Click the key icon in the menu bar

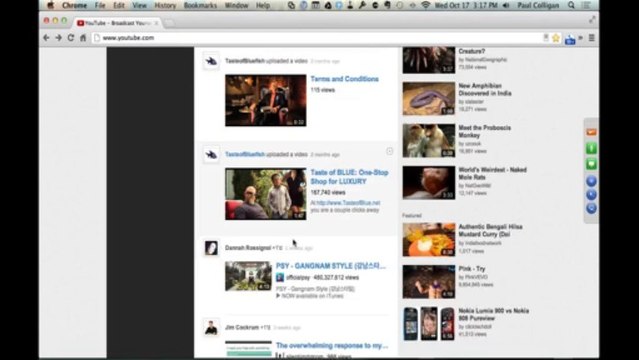[362, 5]
